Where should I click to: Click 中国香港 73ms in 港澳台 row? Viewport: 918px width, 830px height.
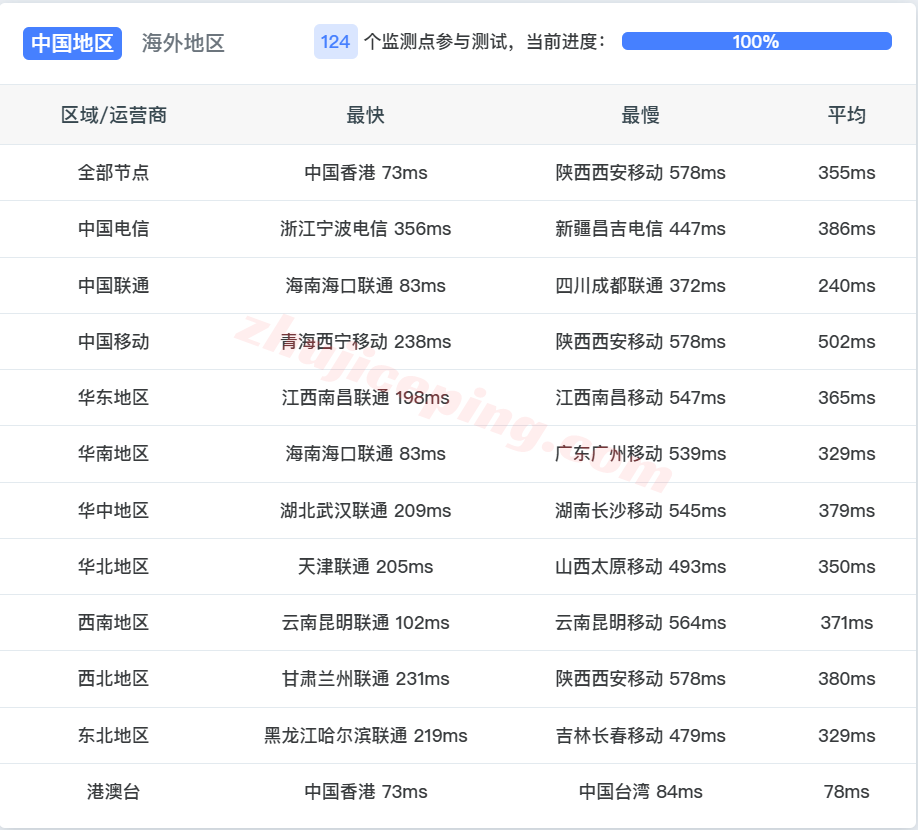click(366, 792)
